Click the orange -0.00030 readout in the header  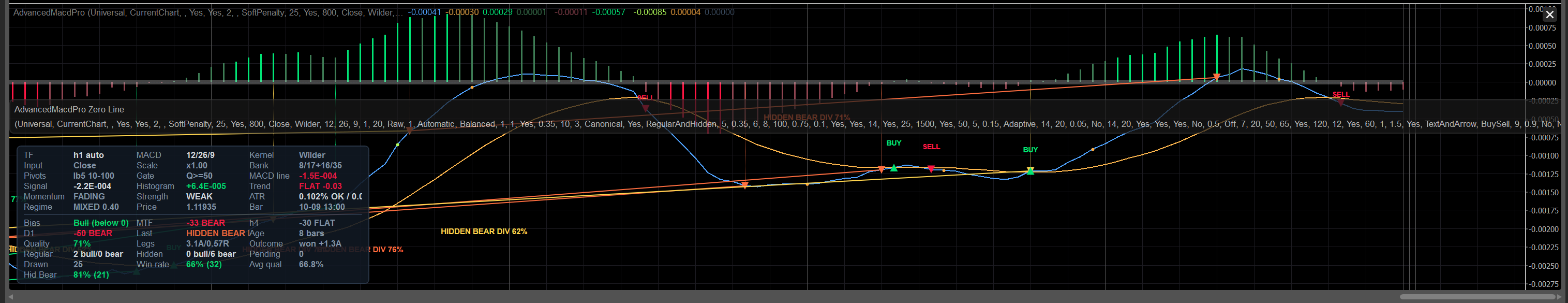pos(462,12)
